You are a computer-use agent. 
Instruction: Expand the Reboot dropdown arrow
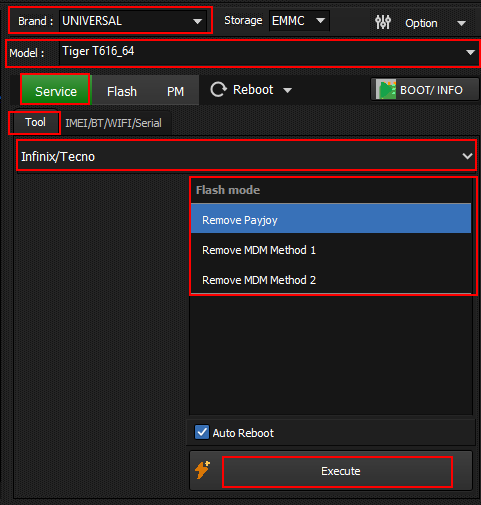pos(287,90)
